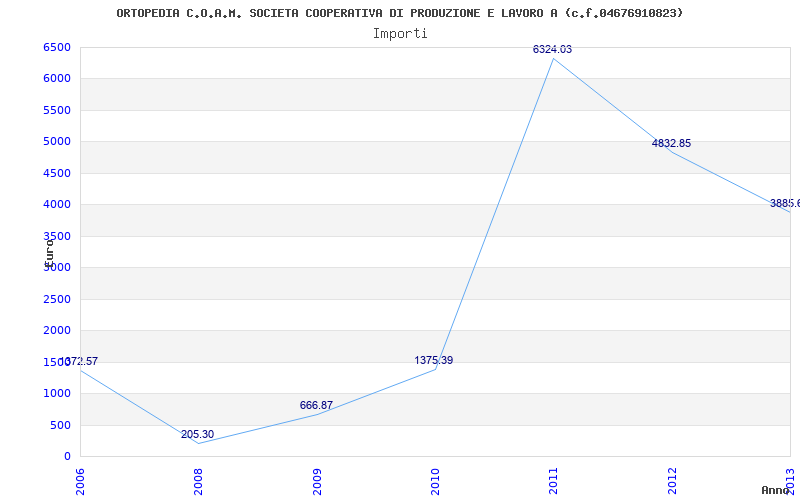Click the 5500 y-axis tick label

[x=57, y=110]
